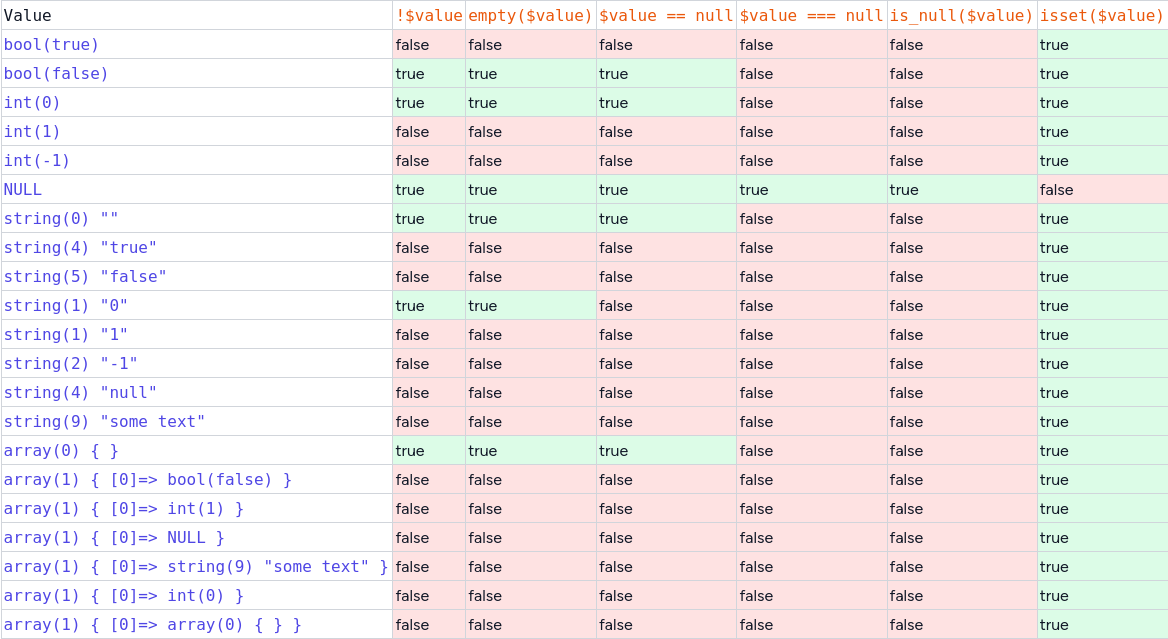Select empty($value) "true" in string "0" row
The image size is (1168, 639).
pos(531,306)
